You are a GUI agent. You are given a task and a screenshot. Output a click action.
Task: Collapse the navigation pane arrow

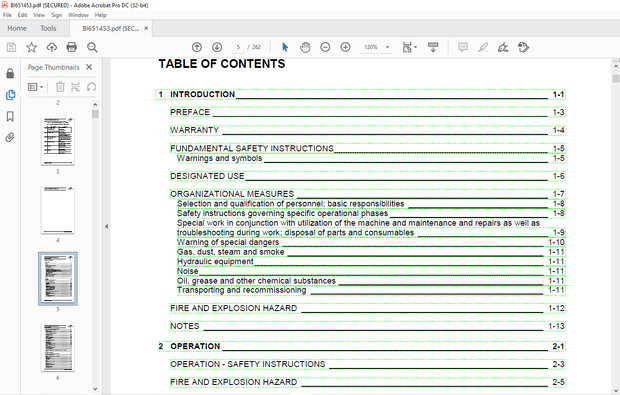pyautogui.click(x=106, y=227)
